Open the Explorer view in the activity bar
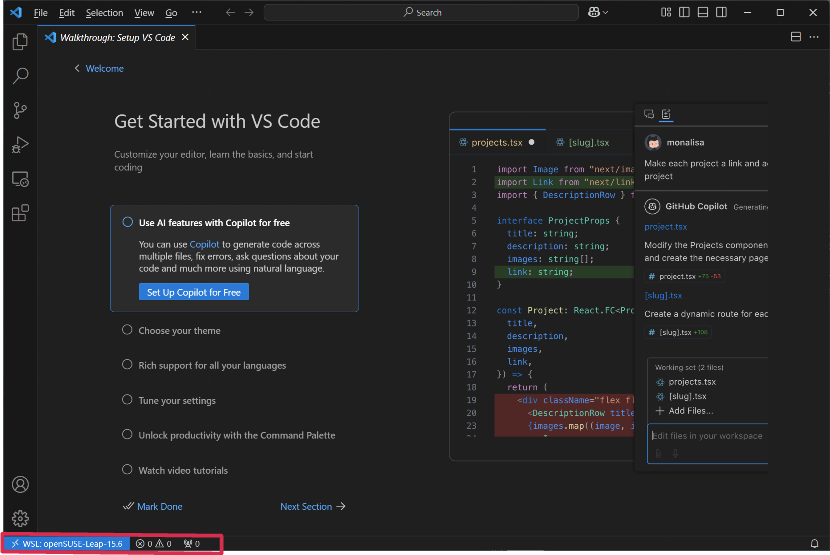830x555 pixels. point(20,41)
